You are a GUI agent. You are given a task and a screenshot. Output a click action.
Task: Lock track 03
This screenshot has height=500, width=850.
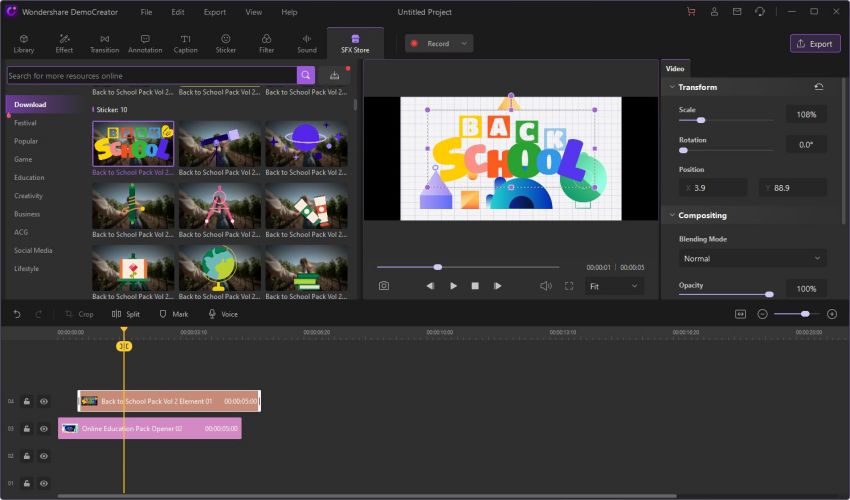pyautogui.click(x=27, y=428)
